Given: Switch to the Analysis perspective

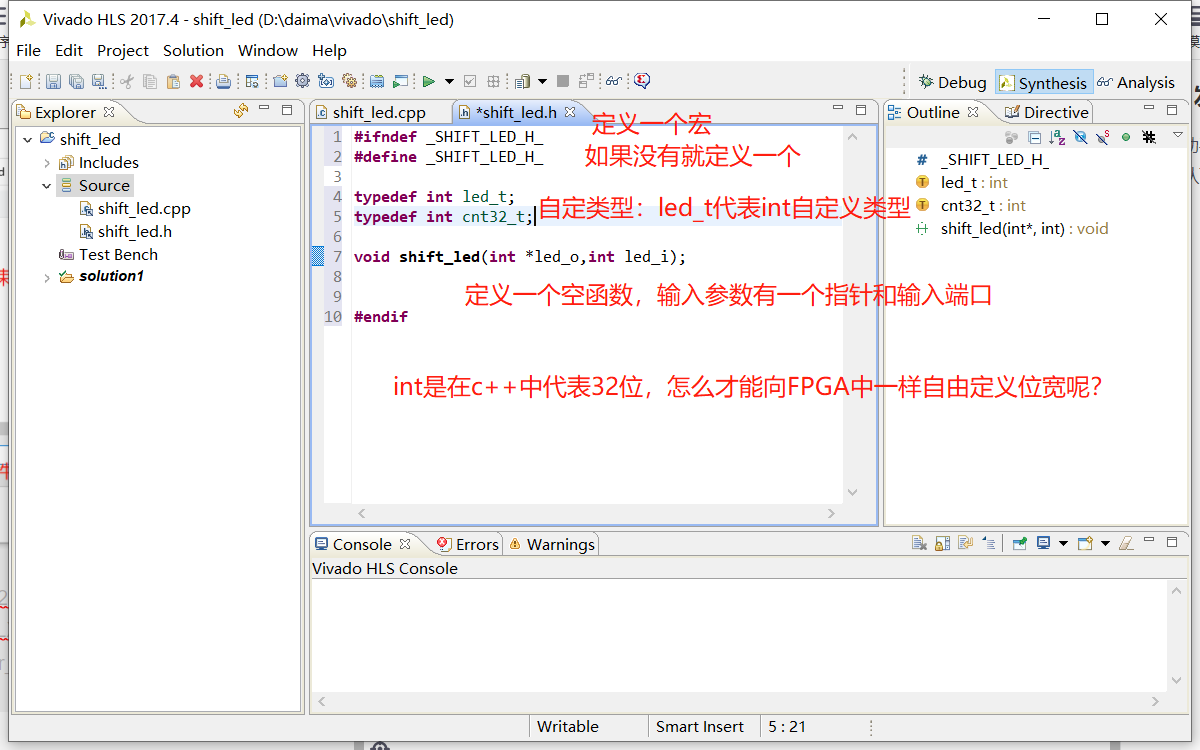Looking at the screenshot, I should coord(1136,82).
